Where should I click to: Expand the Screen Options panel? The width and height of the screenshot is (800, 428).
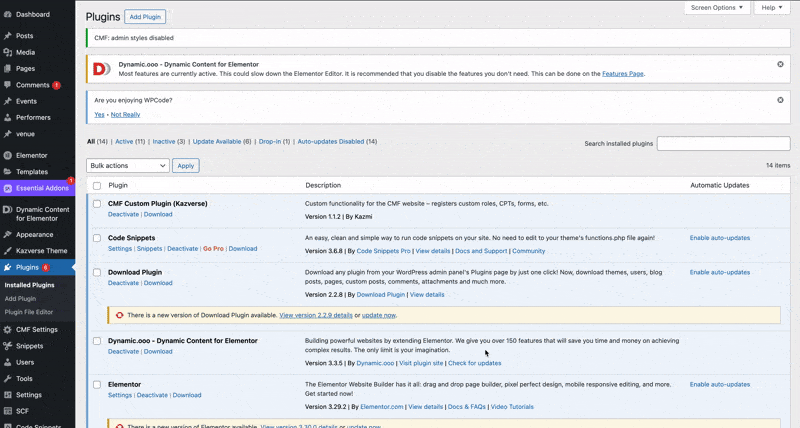716,8
